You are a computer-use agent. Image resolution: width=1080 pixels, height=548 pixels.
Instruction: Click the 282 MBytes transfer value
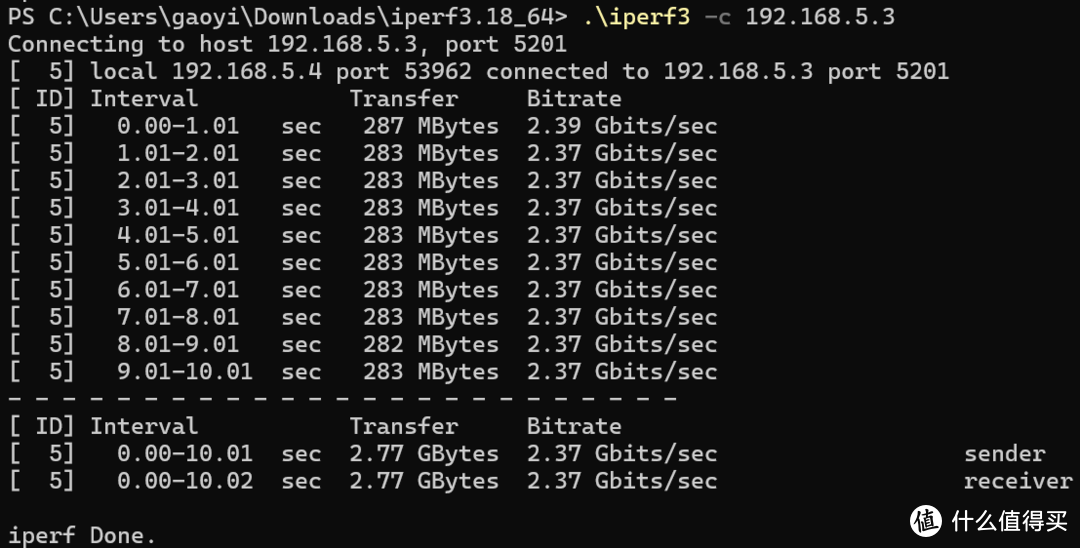(431, 344)
